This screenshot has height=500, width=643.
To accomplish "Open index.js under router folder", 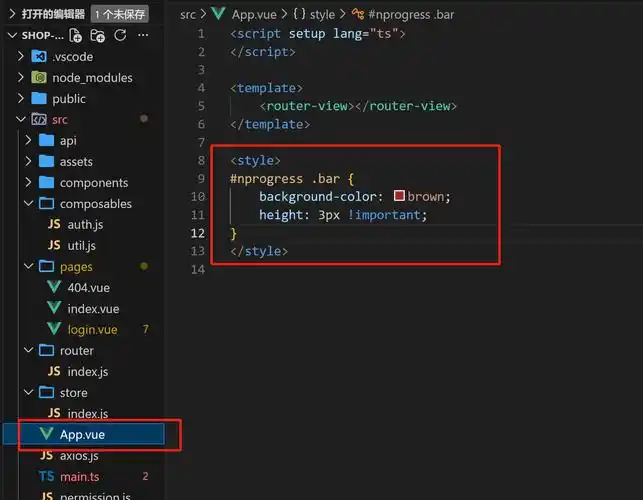I will [88, 372].
